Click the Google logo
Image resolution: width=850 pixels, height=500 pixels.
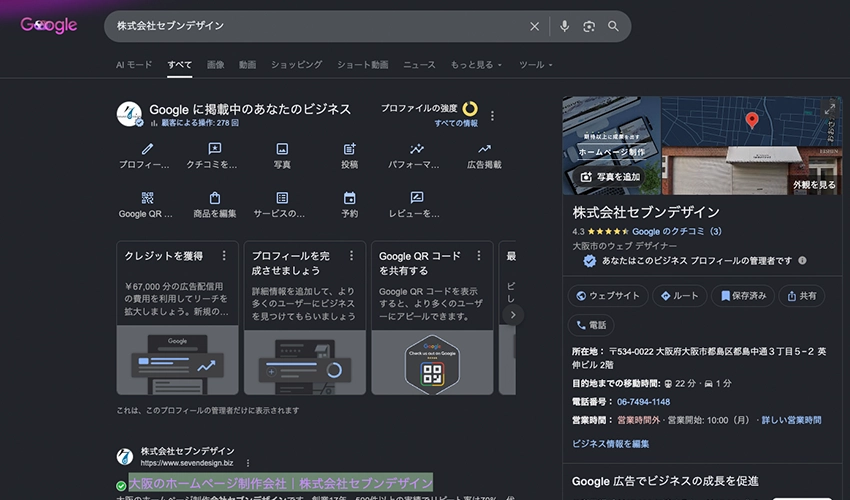[x=49, y=25]
